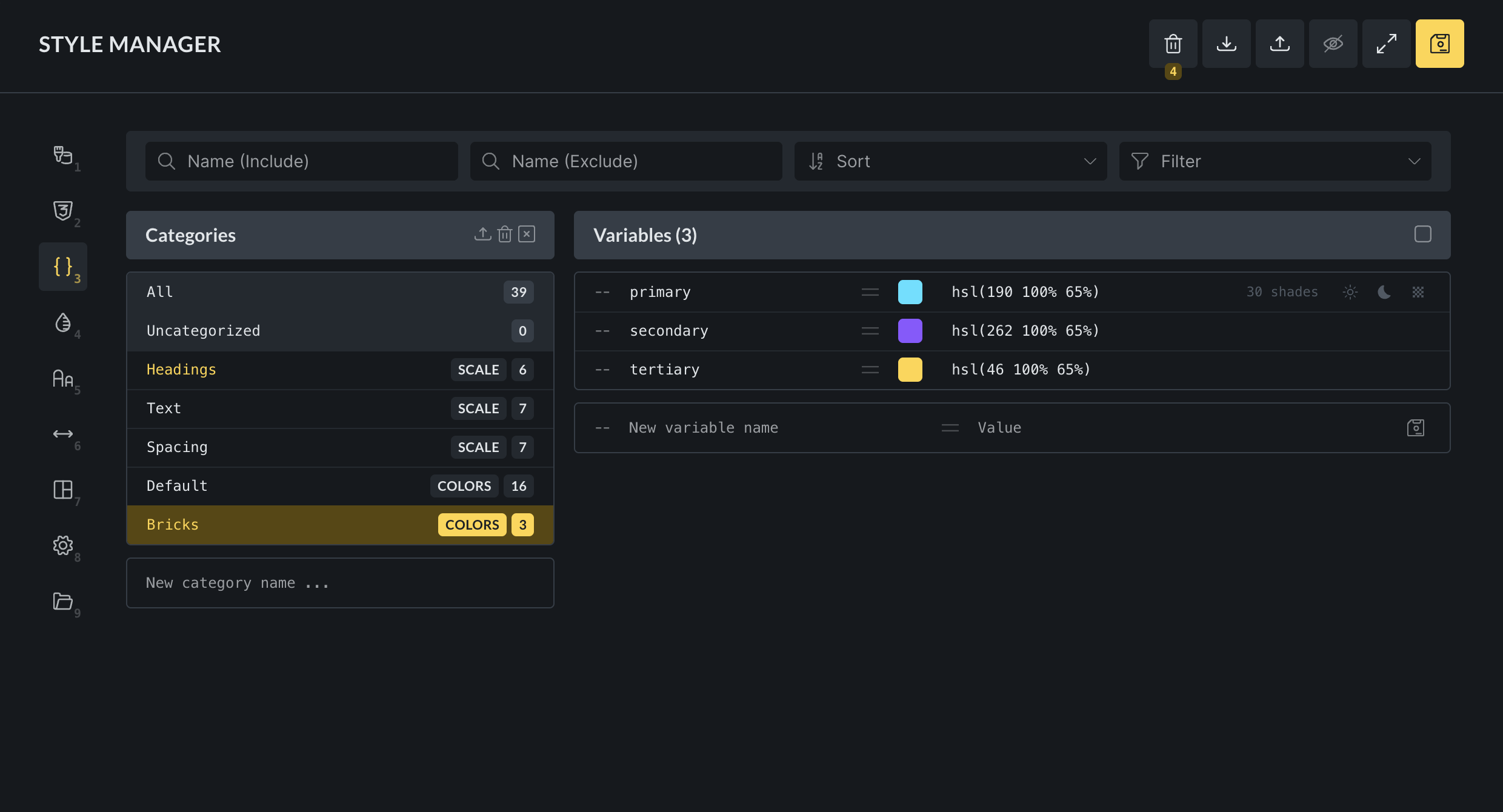Click the moon icon on primary row
Viewport: 1503px width, 812px height.
click(x=1384, y=292)
